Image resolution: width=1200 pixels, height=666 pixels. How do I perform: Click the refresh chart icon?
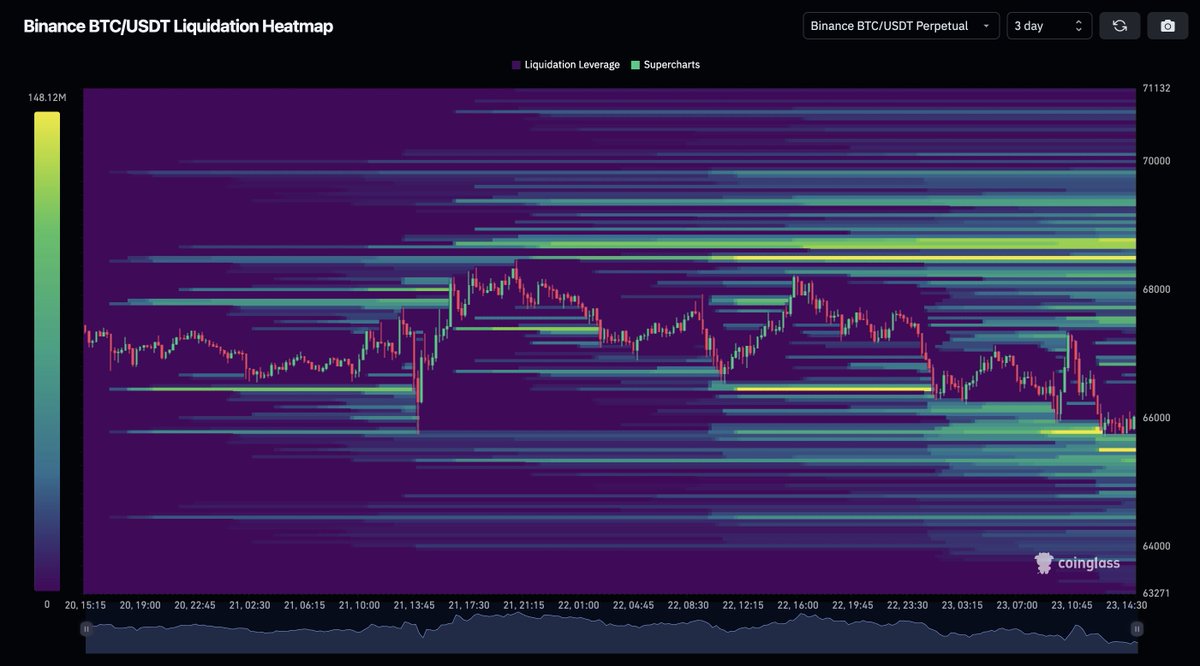tap(1119, 25)
